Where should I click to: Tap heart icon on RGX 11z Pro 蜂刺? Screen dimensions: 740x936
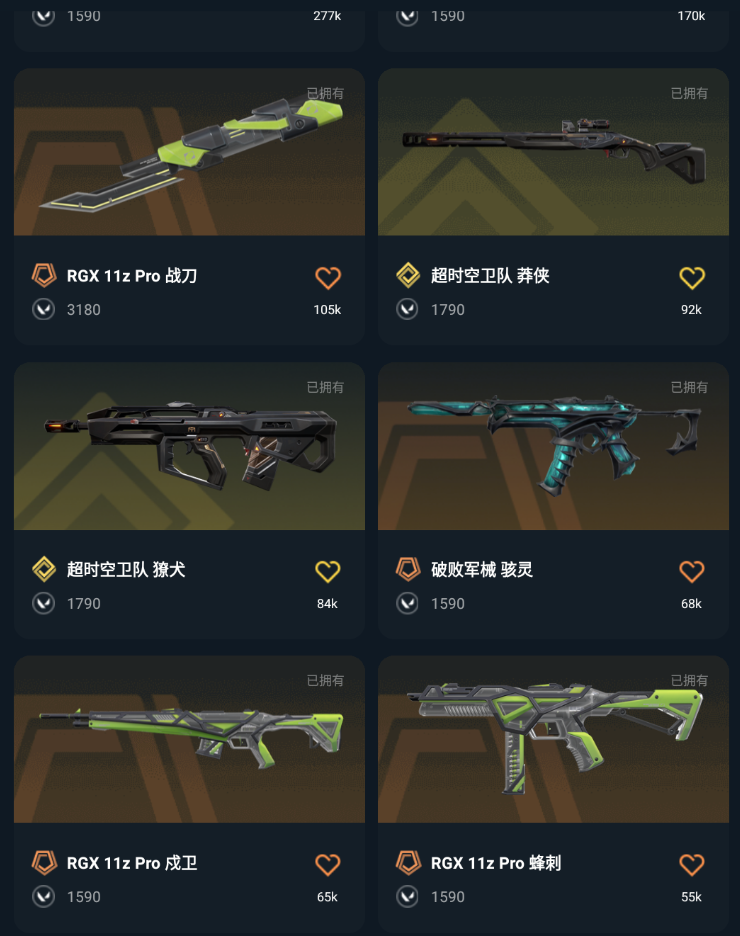pyautogui.click(x=692, y=864)
